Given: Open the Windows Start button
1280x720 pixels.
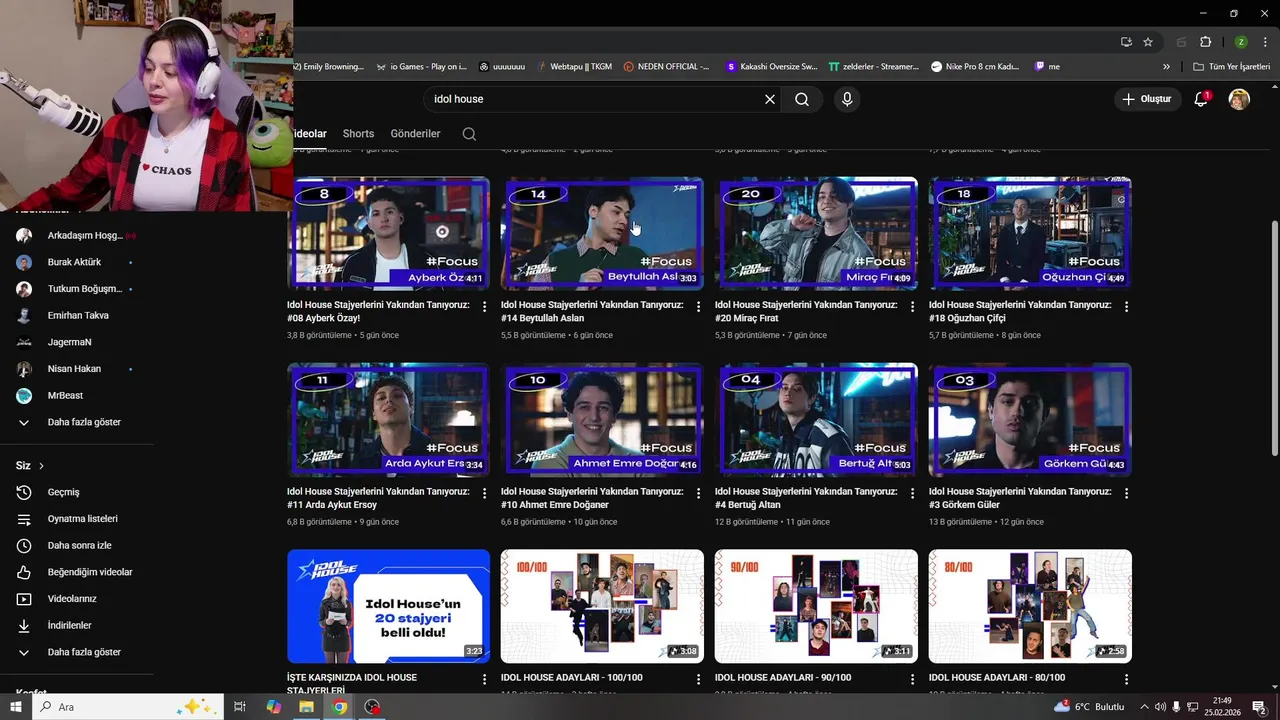Looking at the screenshot, I should click(x=14, y=707).
